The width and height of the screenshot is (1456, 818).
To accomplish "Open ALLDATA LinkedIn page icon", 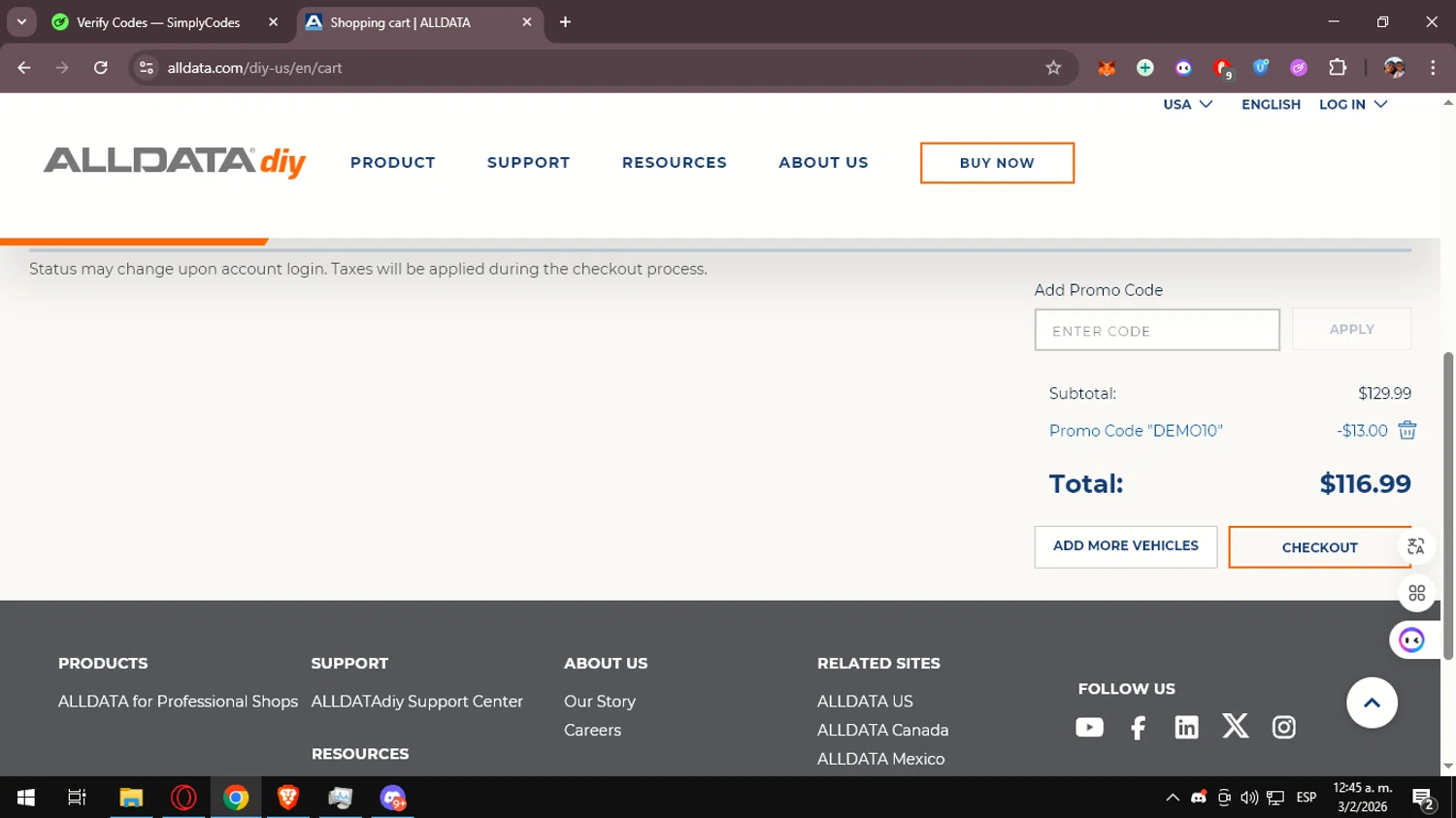I will click(1186, 727).
